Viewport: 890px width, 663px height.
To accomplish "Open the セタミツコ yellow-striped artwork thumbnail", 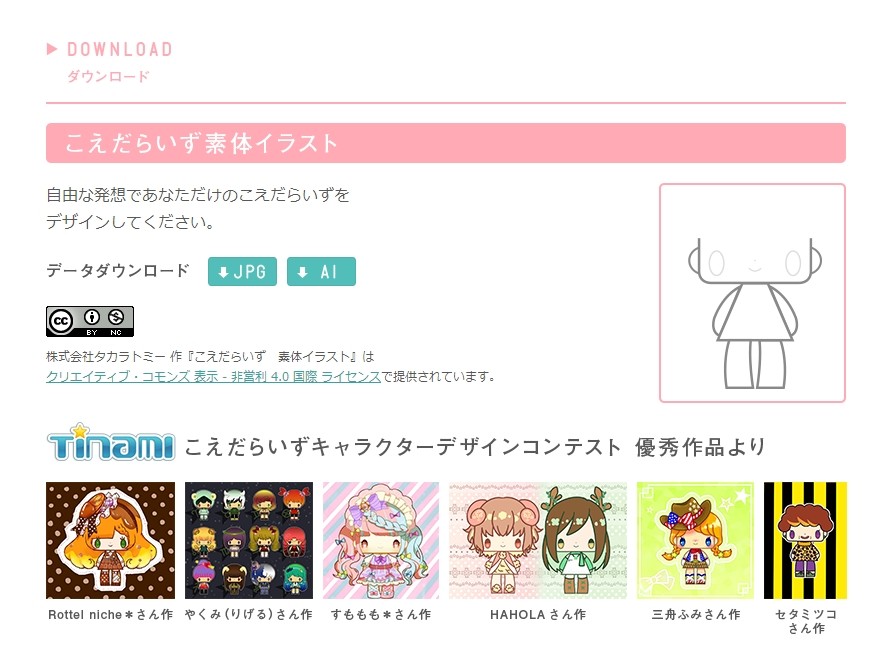I will tap(805, 540).
